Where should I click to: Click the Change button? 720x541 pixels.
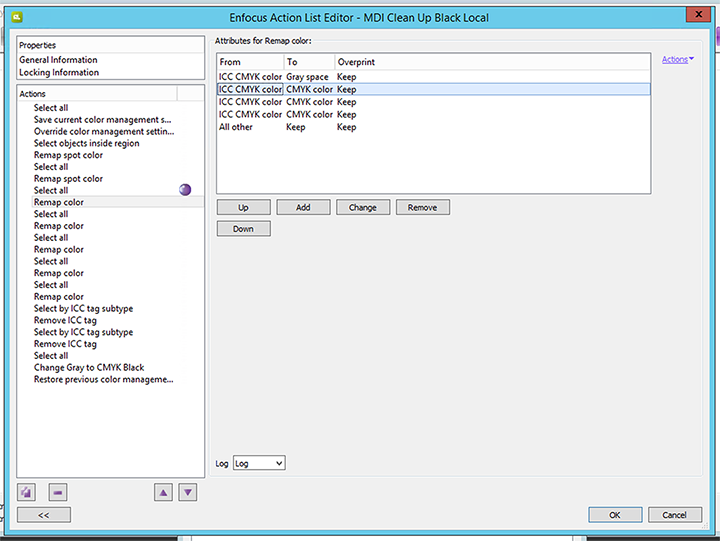[363, 207]
